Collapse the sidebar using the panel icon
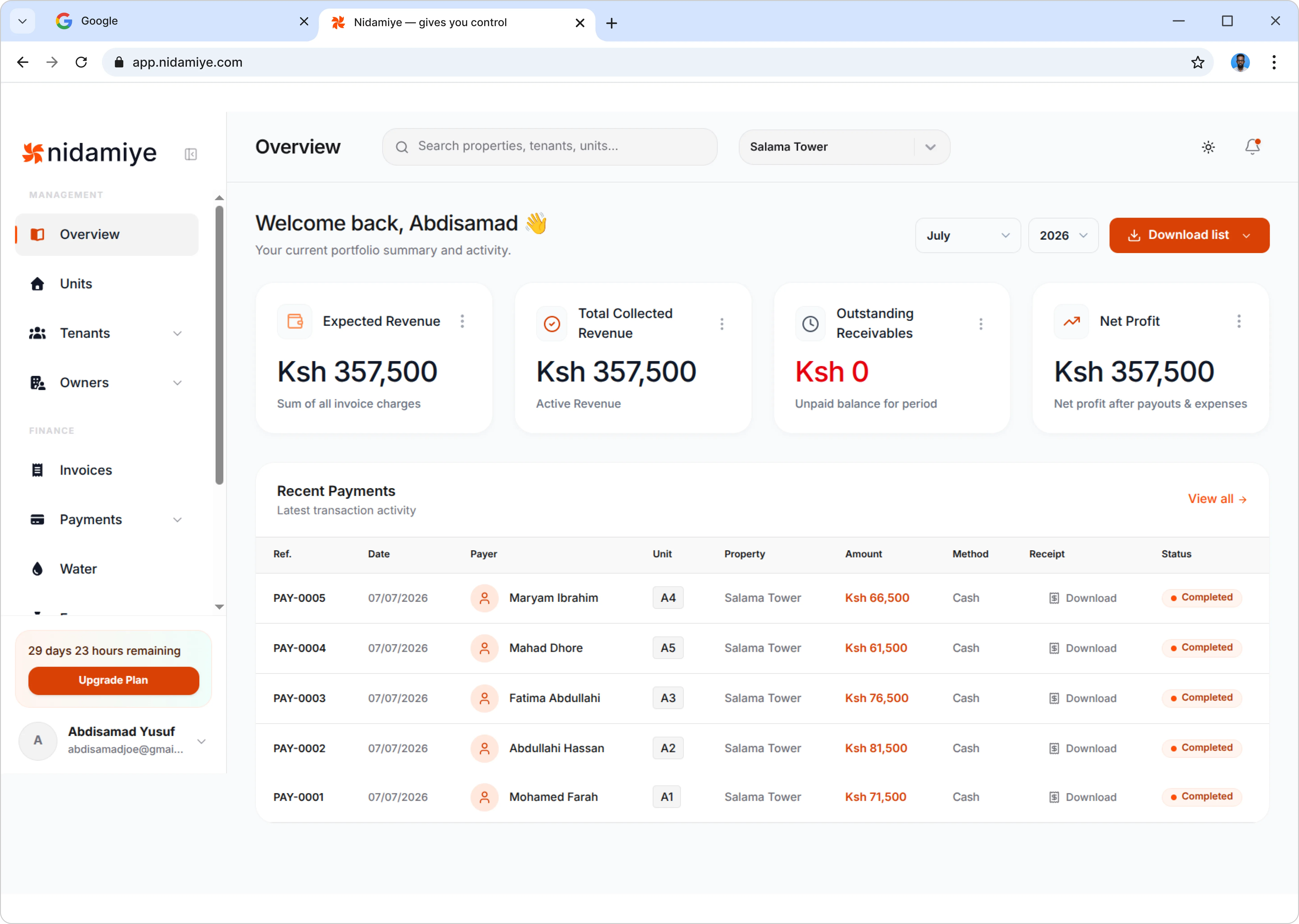Image resolution: width=1299 pixels, height=924 pixels. coord(191,154)
